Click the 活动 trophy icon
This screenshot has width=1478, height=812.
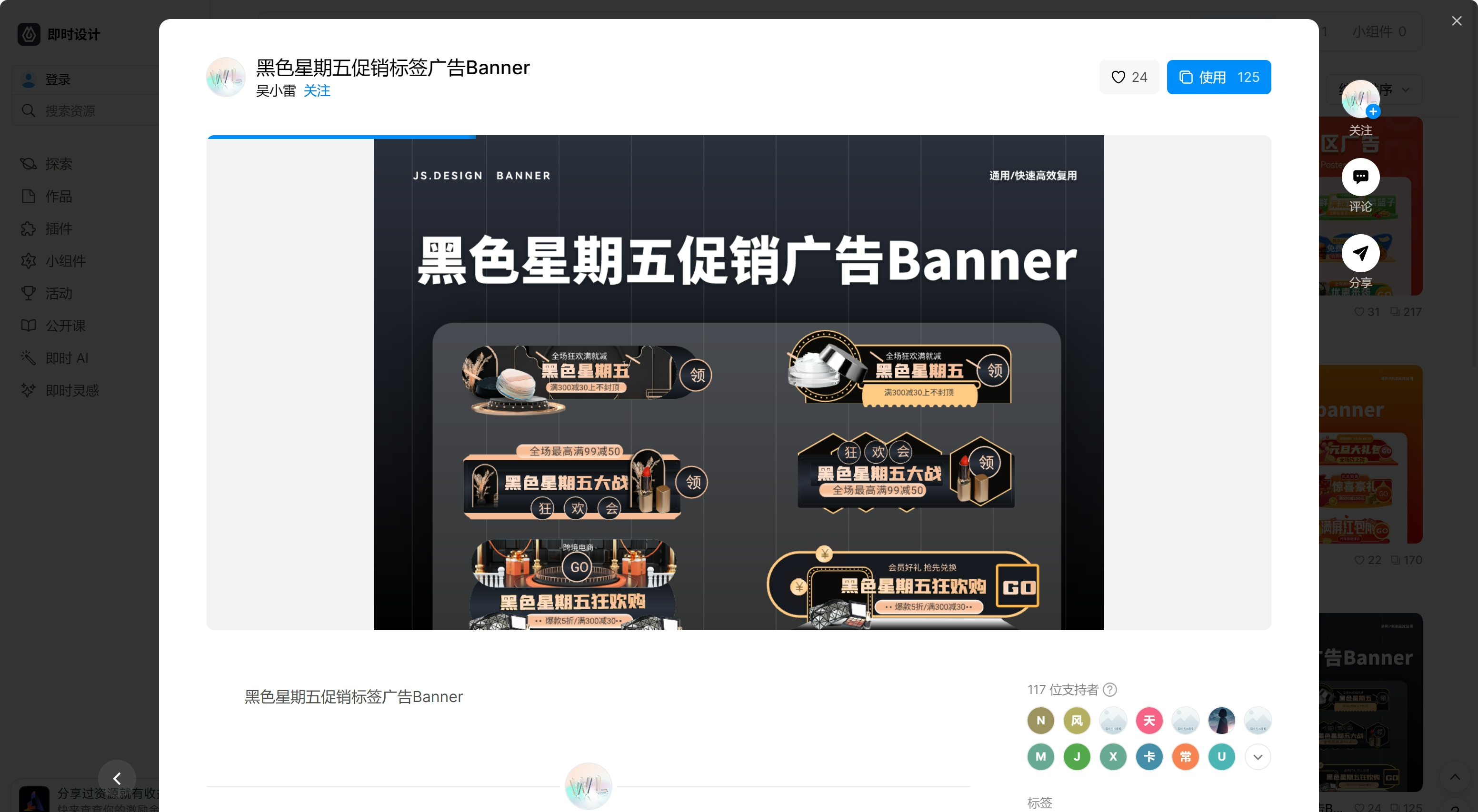[28, 294]
